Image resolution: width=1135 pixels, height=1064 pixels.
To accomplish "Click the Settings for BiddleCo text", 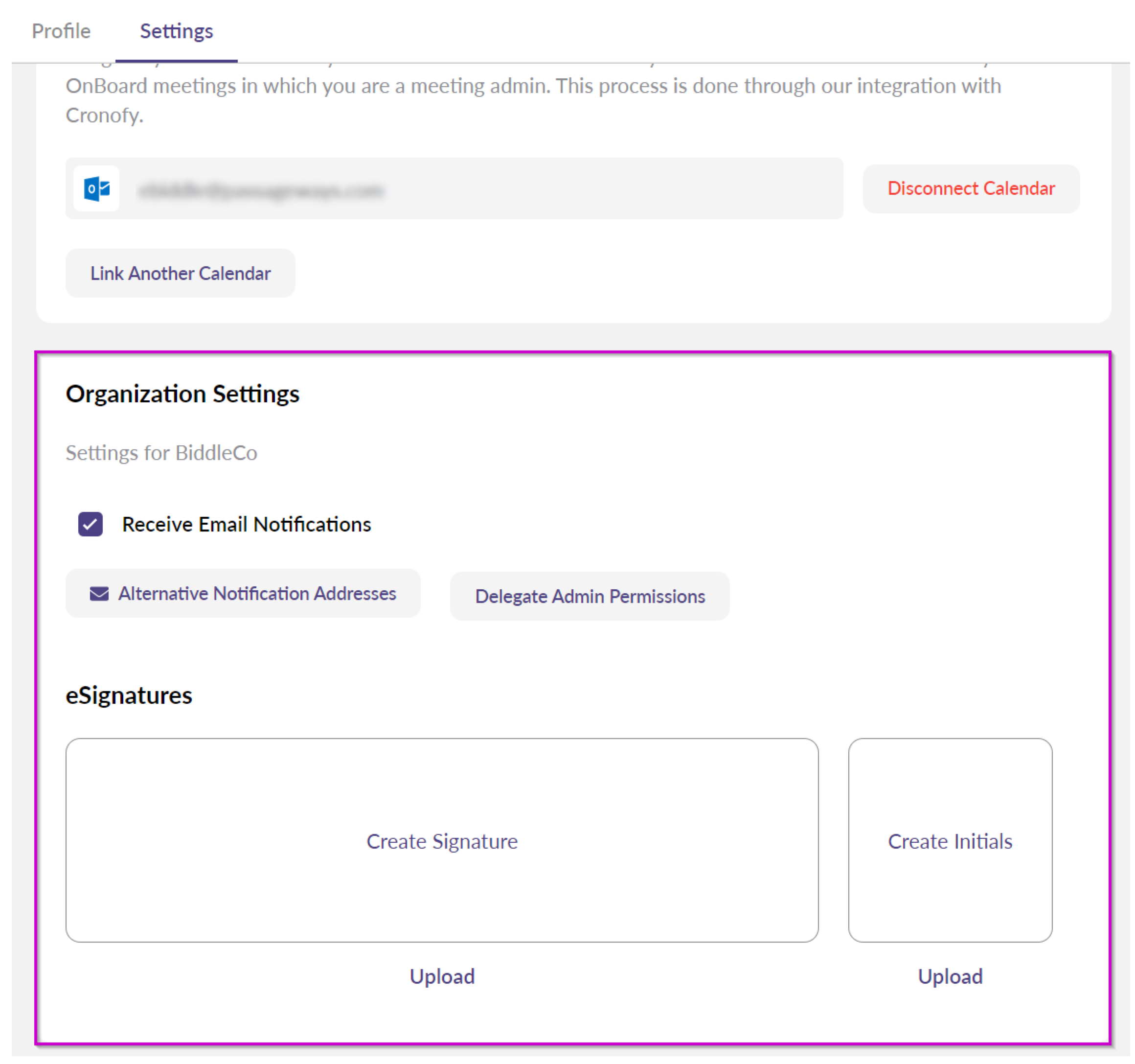I will [x=161, y=453].
